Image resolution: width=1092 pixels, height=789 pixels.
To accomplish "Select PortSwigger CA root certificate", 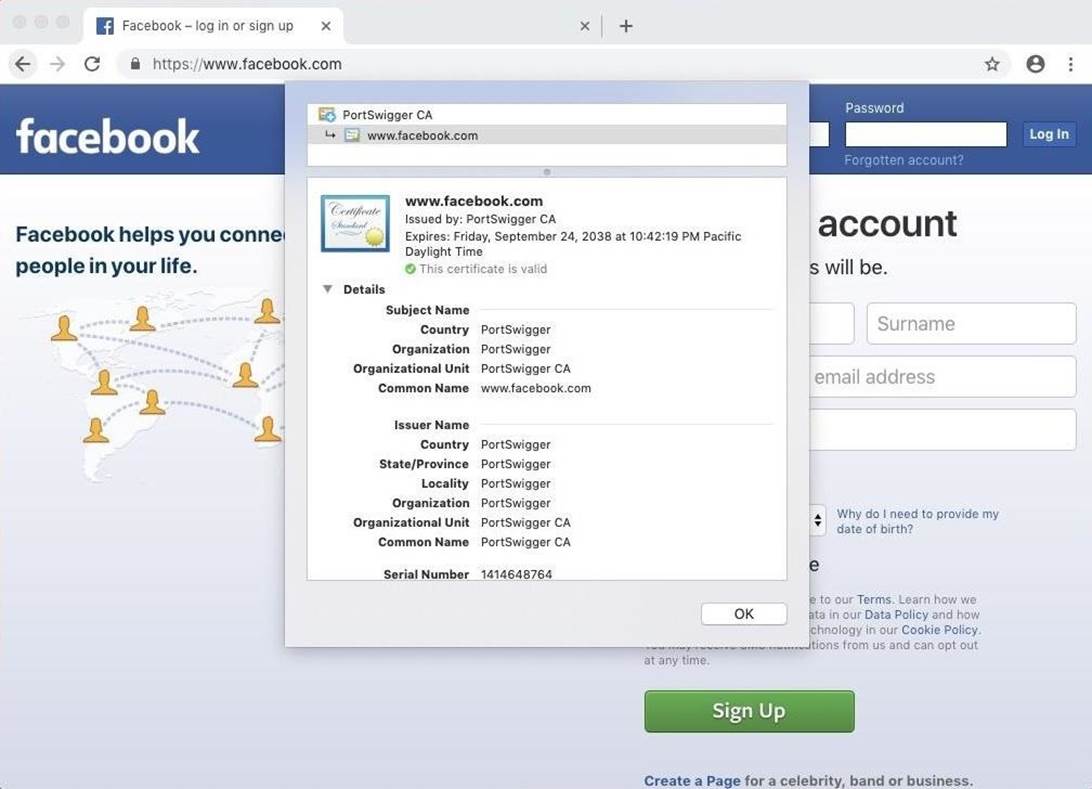I will (387, 115).
